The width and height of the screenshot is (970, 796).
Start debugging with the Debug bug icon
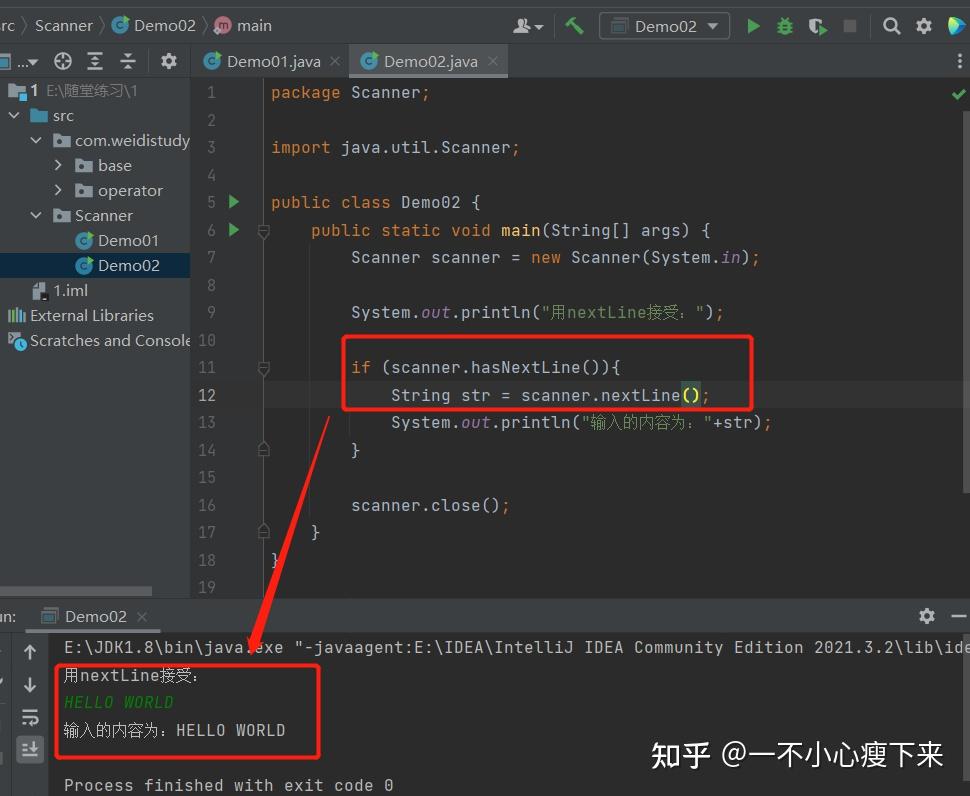tap(785, 26)
